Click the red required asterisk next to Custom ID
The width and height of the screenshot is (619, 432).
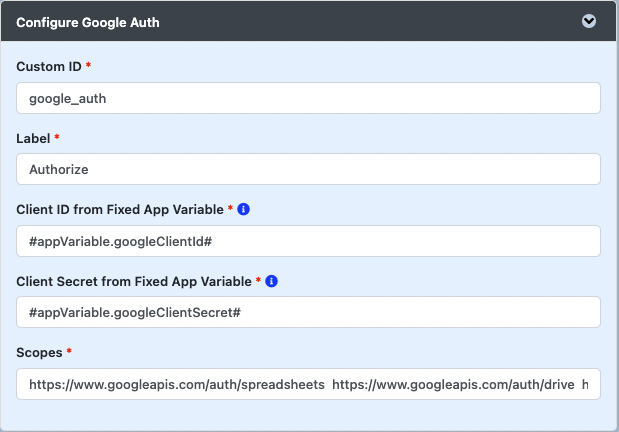click(x=88, y=65)
